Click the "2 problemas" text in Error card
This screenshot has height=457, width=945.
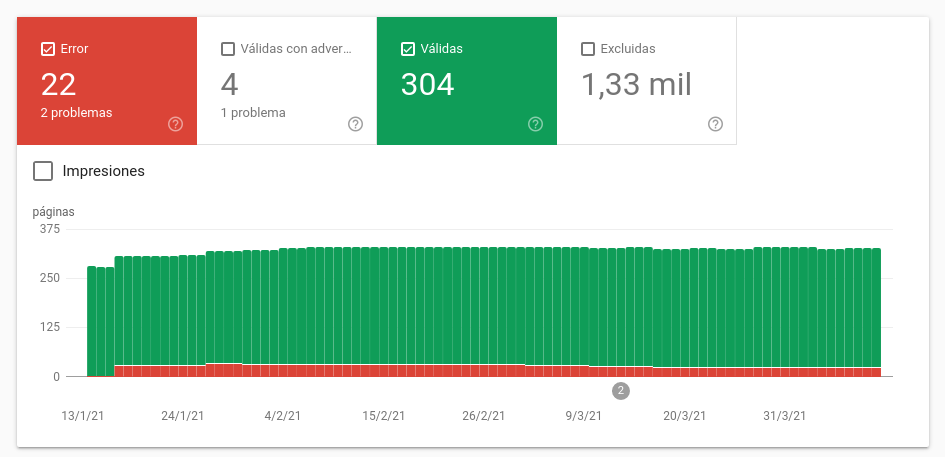click(x=77, y=113)
